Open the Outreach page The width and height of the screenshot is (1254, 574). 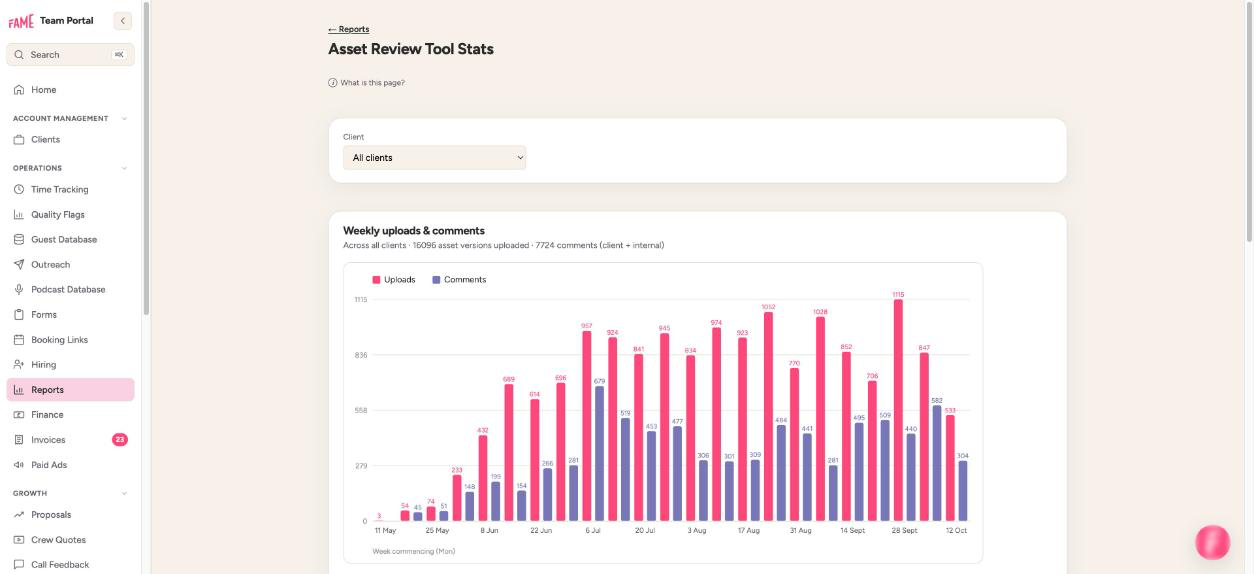[70, 265]
